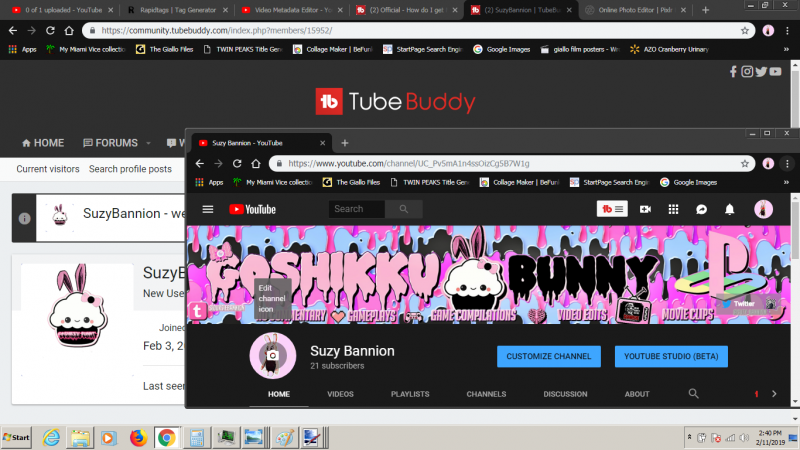Open YouTube messages share icon
This screenshot has height=450, width=800.
702,209
